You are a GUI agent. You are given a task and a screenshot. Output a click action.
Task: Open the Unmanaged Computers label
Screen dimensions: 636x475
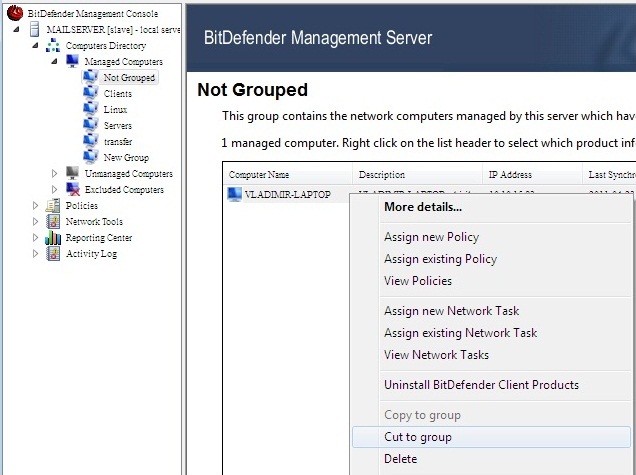[x=129, y=174]
